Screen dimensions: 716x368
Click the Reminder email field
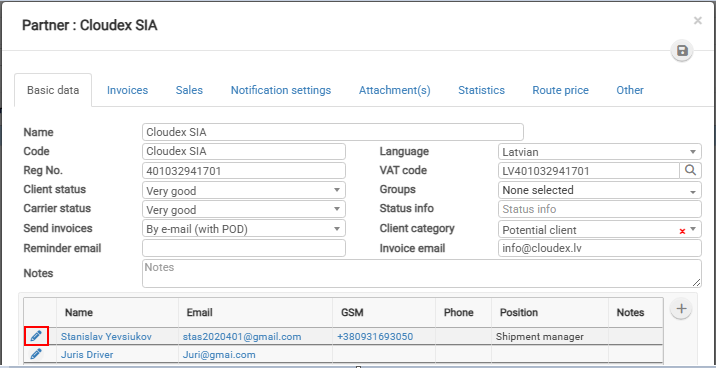244,248
